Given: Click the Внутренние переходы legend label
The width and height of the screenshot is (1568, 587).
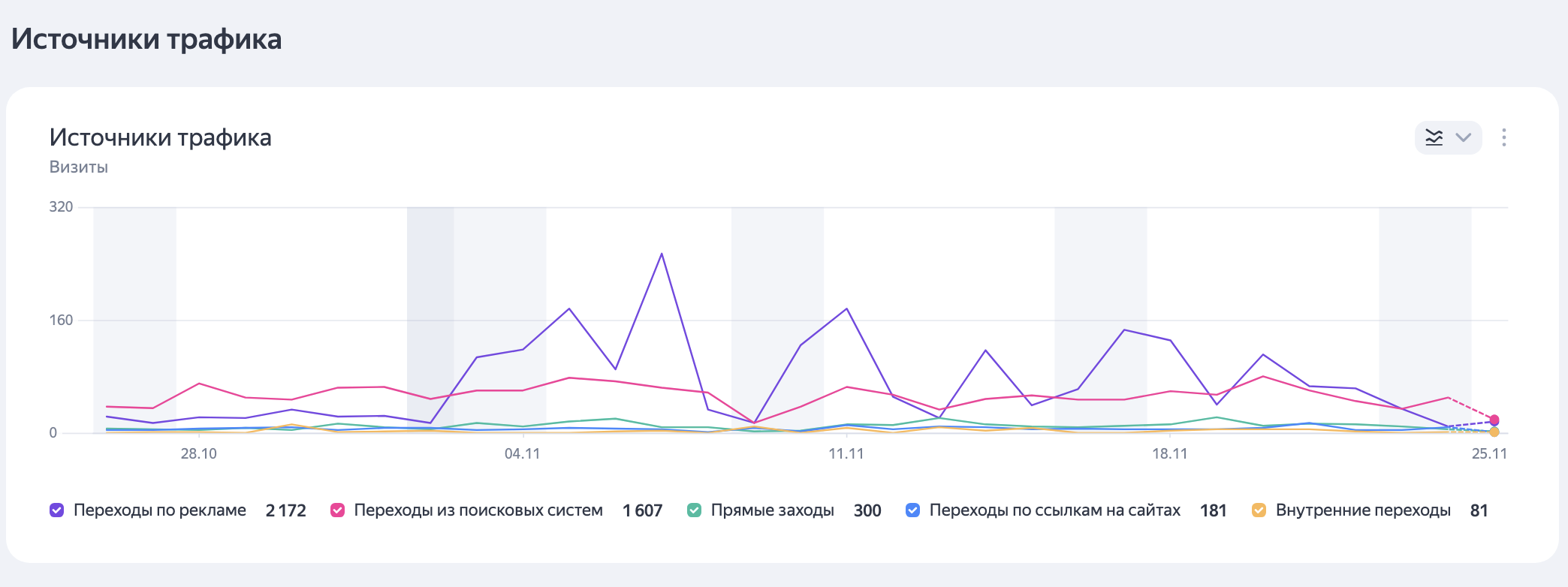Looking at the screenshot, I should (x=1362, y=510).
